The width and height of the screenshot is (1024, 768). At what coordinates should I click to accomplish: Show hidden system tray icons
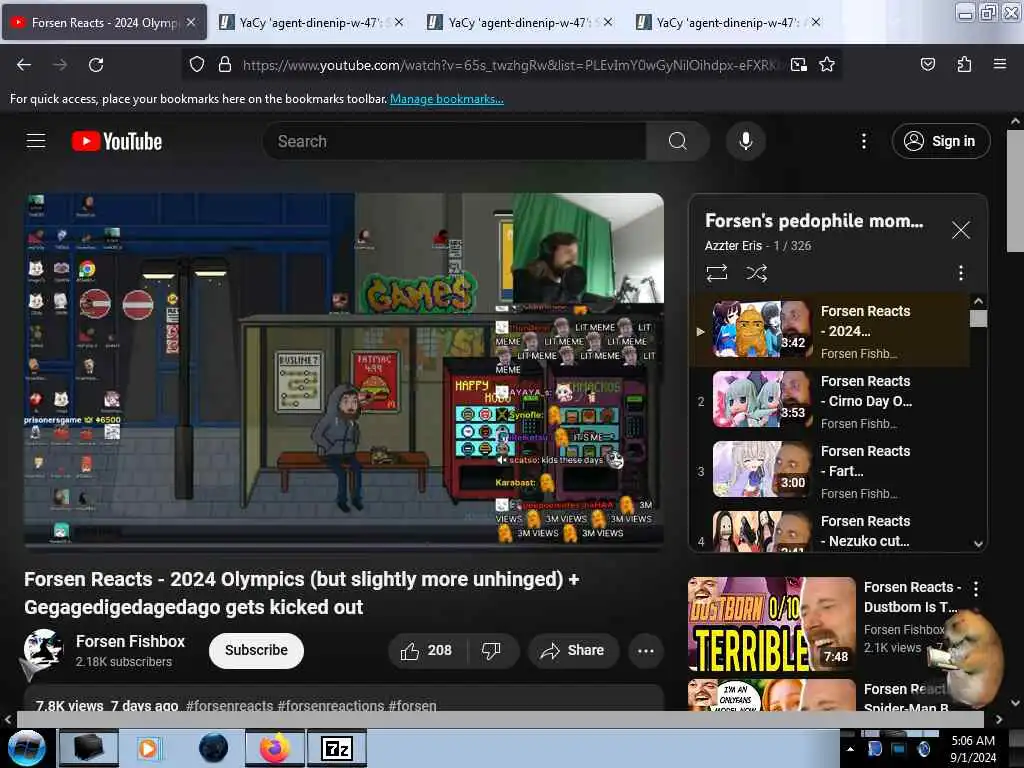[x=850, y=749]
